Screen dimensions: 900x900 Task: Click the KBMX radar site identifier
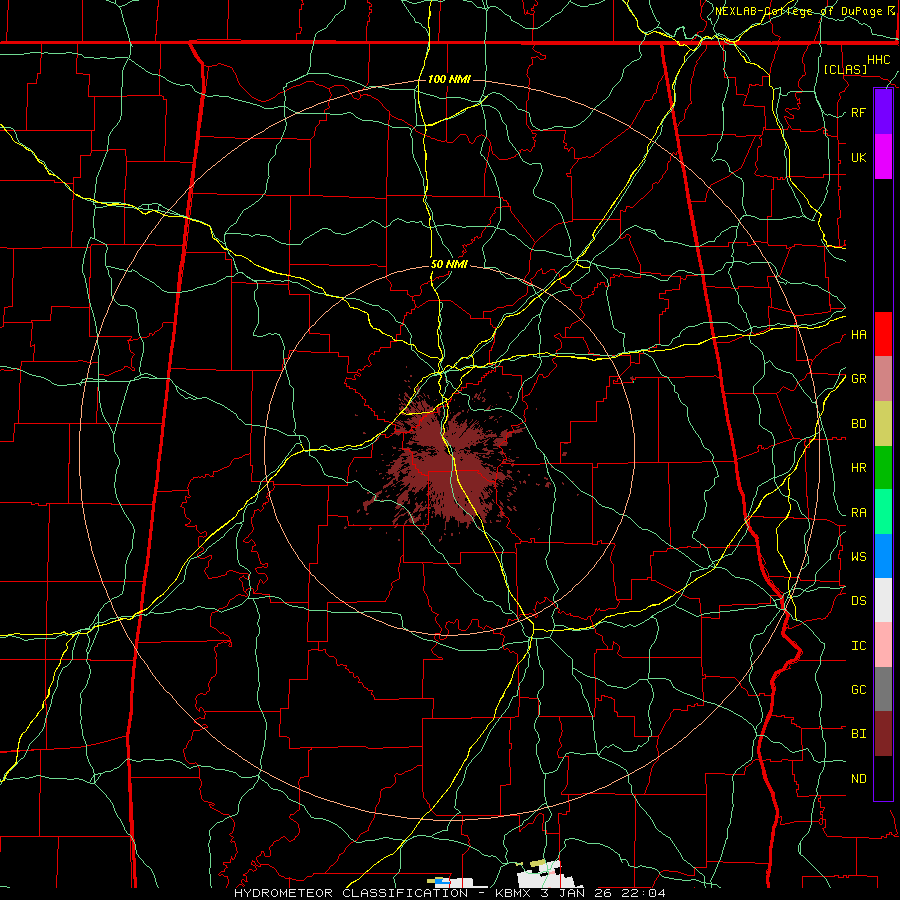pos(513,893)
